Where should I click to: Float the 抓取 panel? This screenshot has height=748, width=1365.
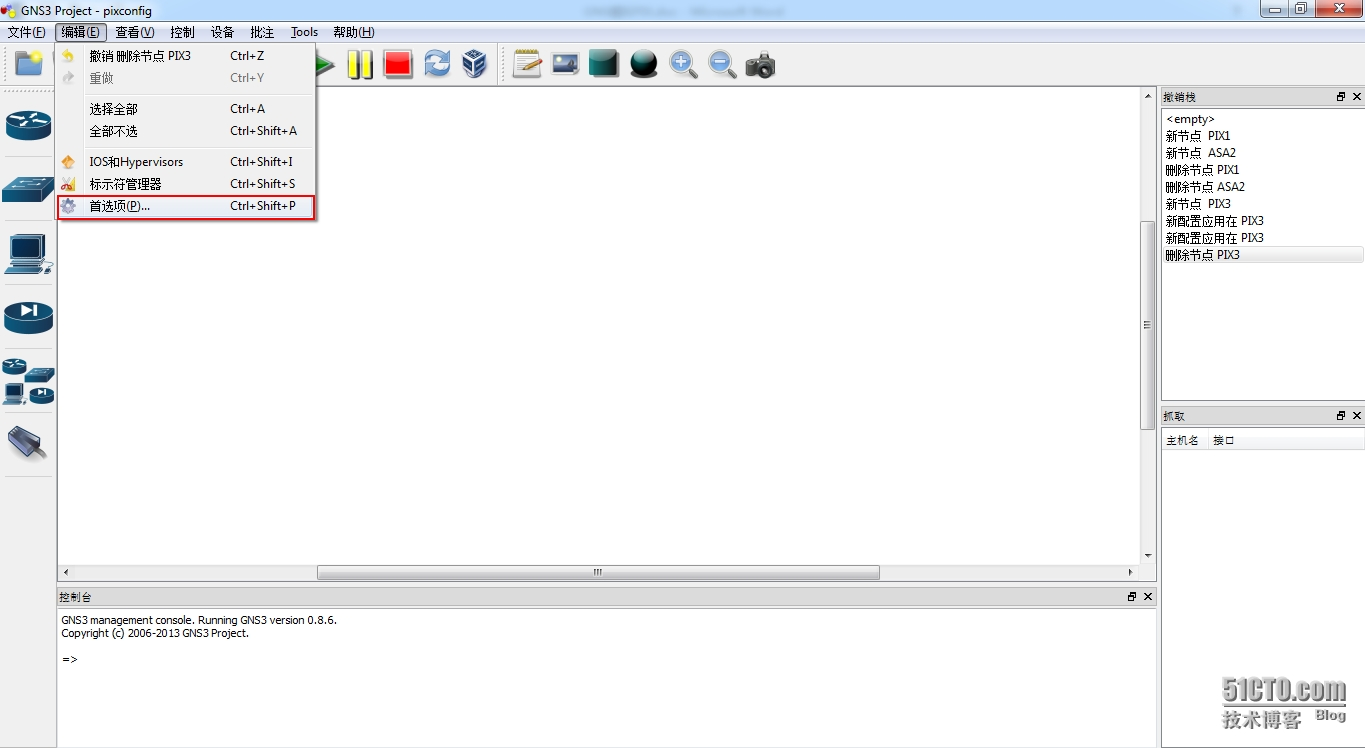tap(1341, 415)
